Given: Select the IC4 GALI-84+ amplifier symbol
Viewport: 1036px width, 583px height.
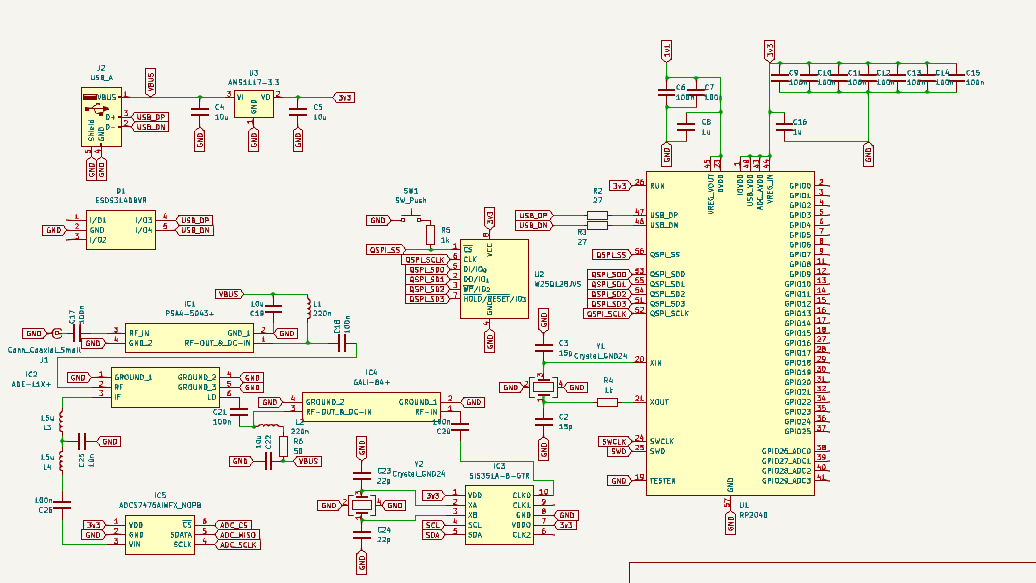Looking at the screenshot, I should click(x=371, y=407).
